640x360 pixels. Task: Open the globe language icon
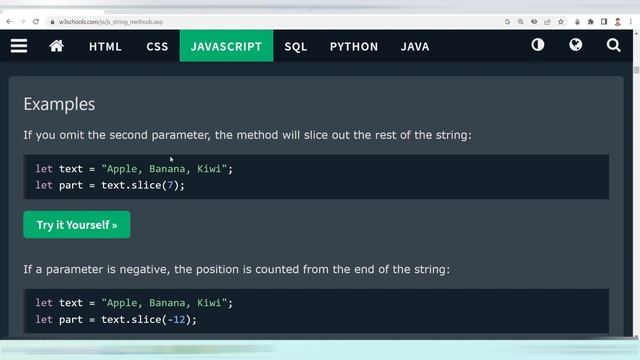(x=576, y=45)
